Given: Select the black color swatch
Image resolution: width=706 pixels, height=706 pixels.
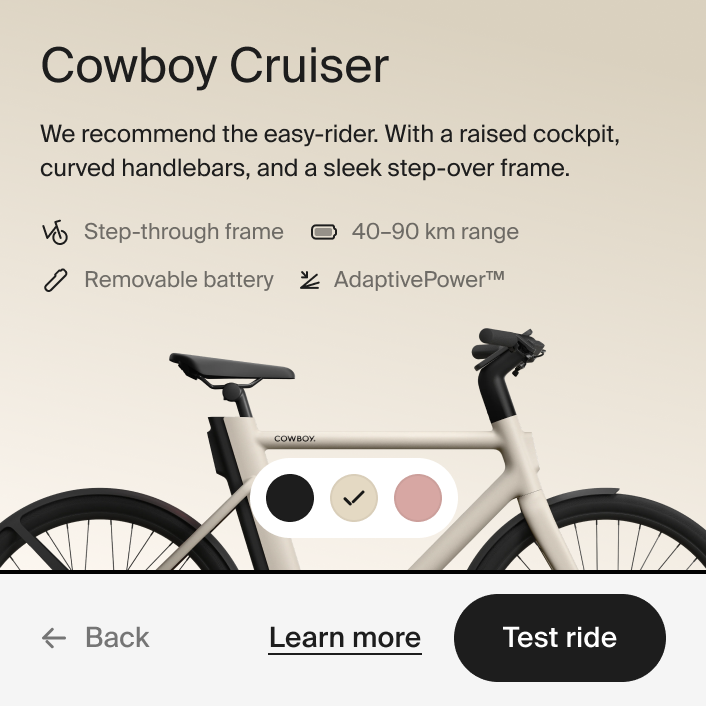Looking at the screenshot, I should (290, 497).
